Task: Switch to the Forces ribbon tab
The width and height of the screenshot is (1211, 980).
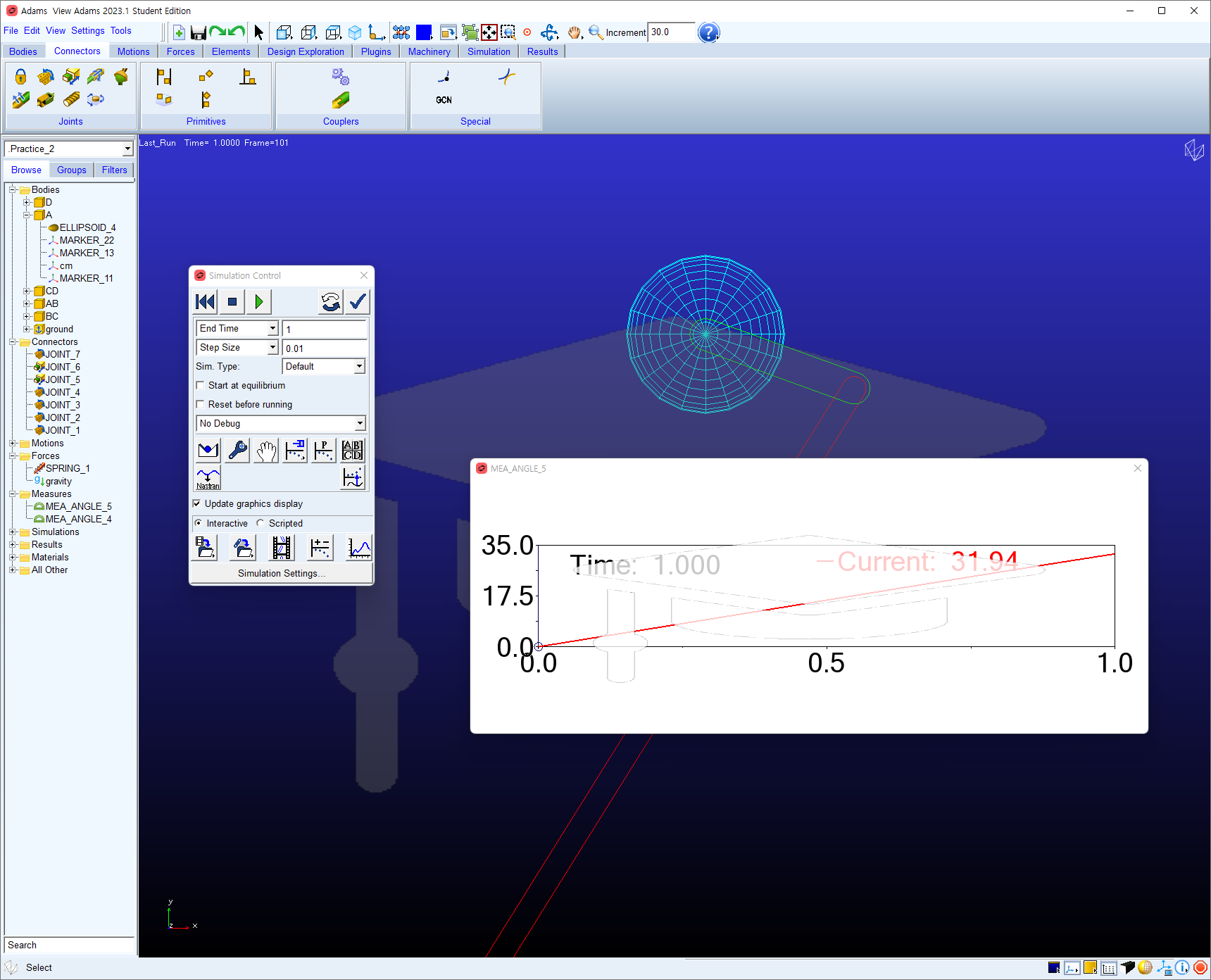Action: point(180,51)
